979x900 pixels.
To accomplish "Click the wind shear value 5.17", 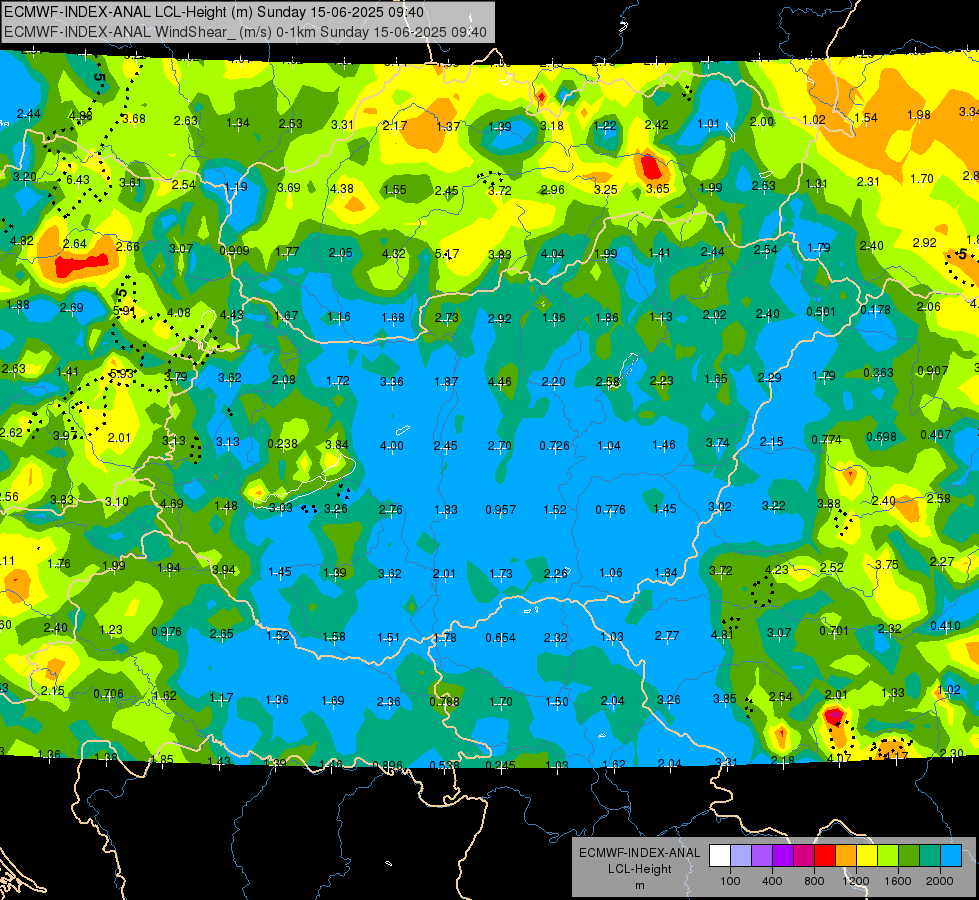I will [446, 254].
